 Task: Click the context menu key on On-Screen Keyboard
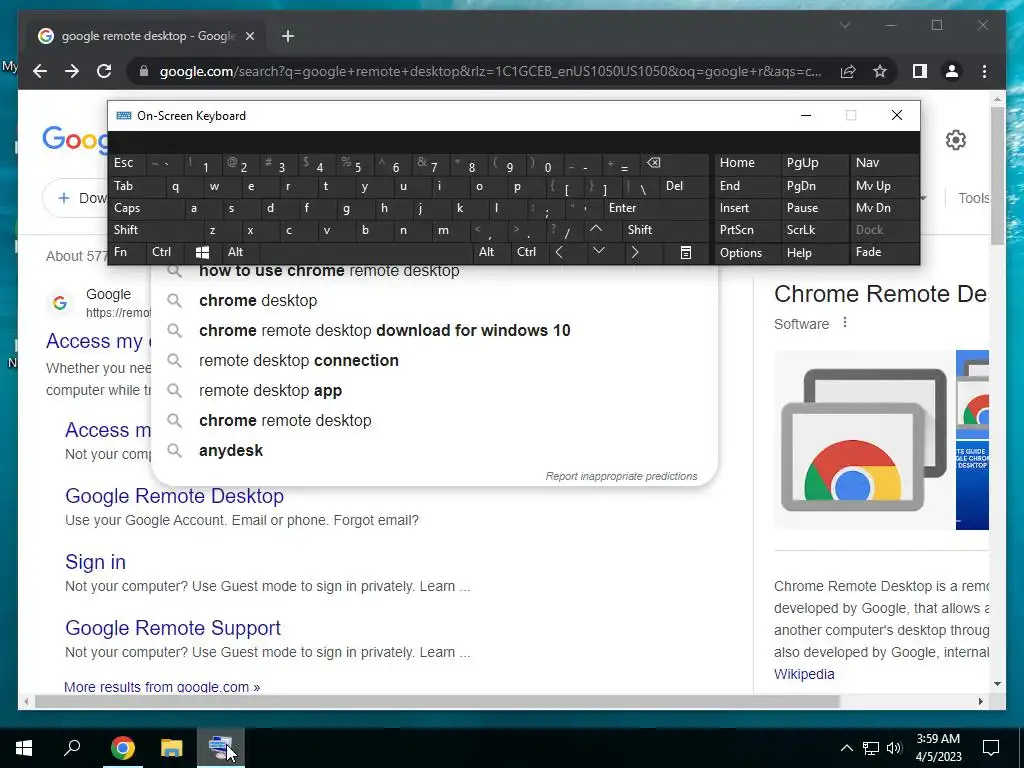686,252
